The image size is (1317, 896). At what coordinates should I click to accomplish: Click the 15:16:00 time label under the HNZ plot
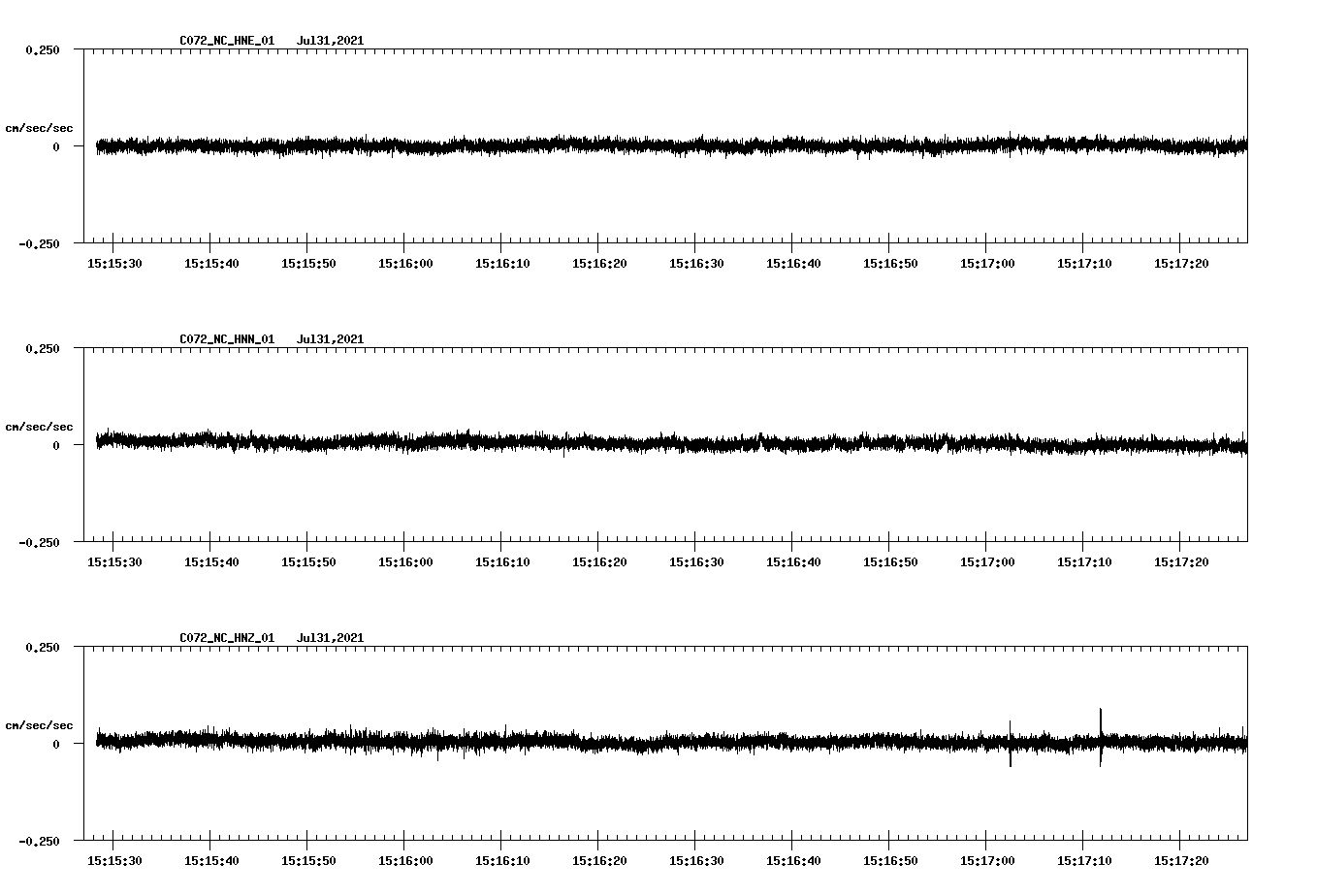[405, 861]
